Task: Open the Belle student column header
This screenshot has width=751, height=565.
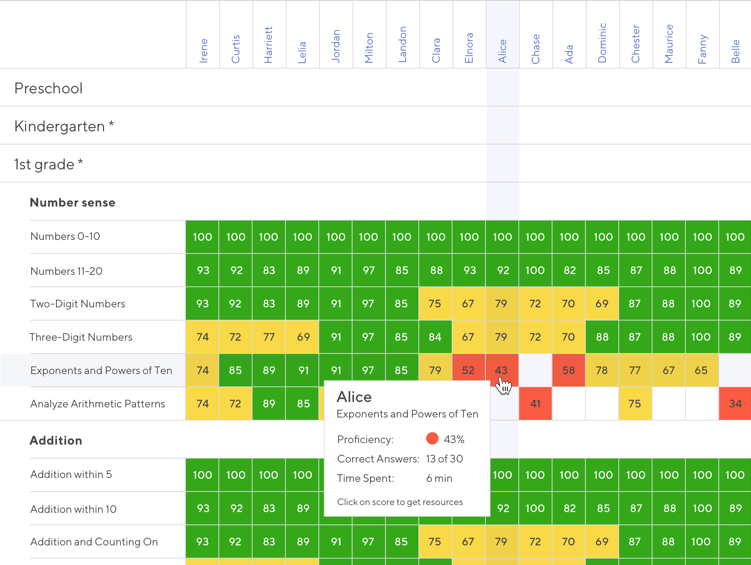Action: click(x=735, y=50)
